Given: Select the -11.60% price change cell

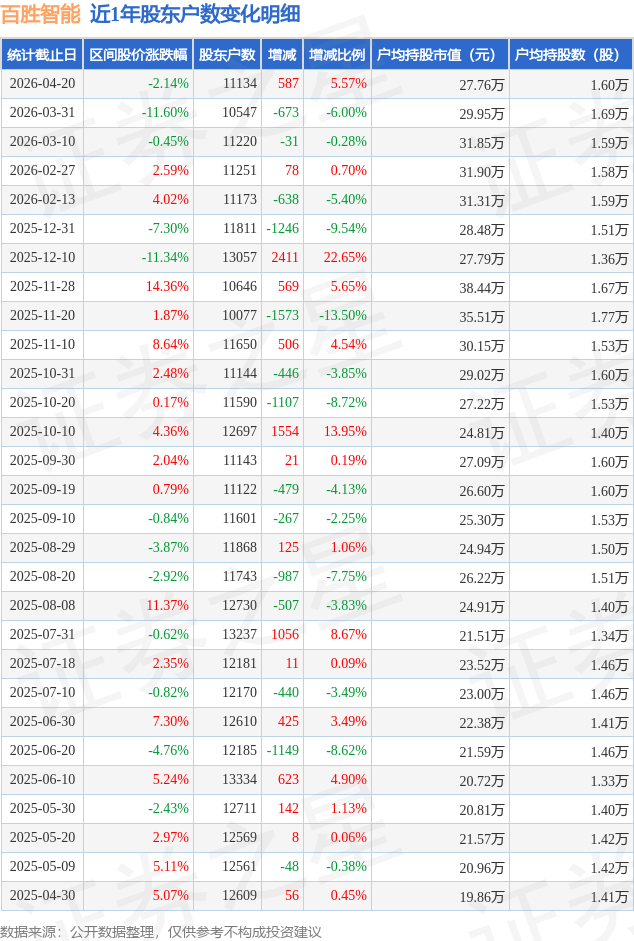Looking at the screenshot, I should click(164, 113).
